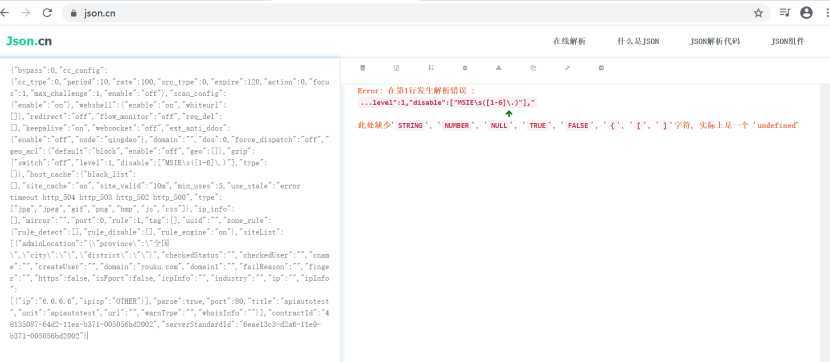Screen dimensions: 830x362
Task: Bookmark this page with the star icon
Action: 759,13
